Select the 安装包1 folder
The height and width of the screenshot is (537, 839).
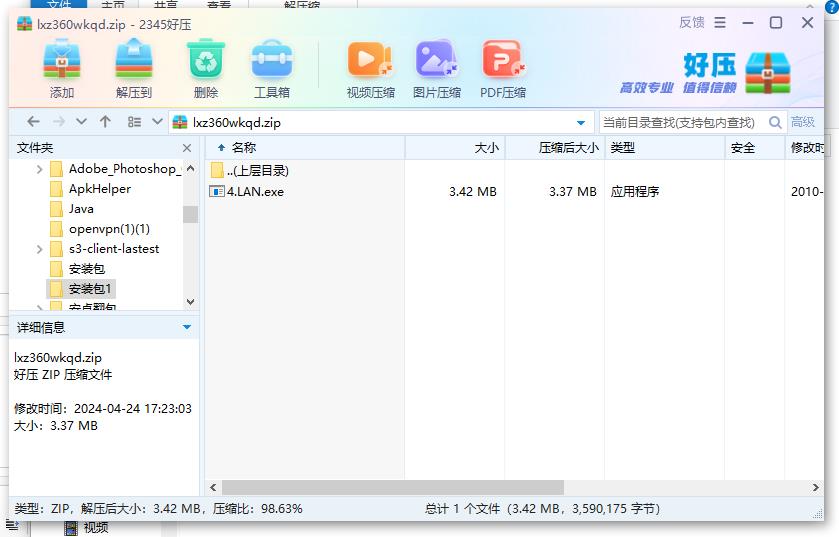pos(80,289)
